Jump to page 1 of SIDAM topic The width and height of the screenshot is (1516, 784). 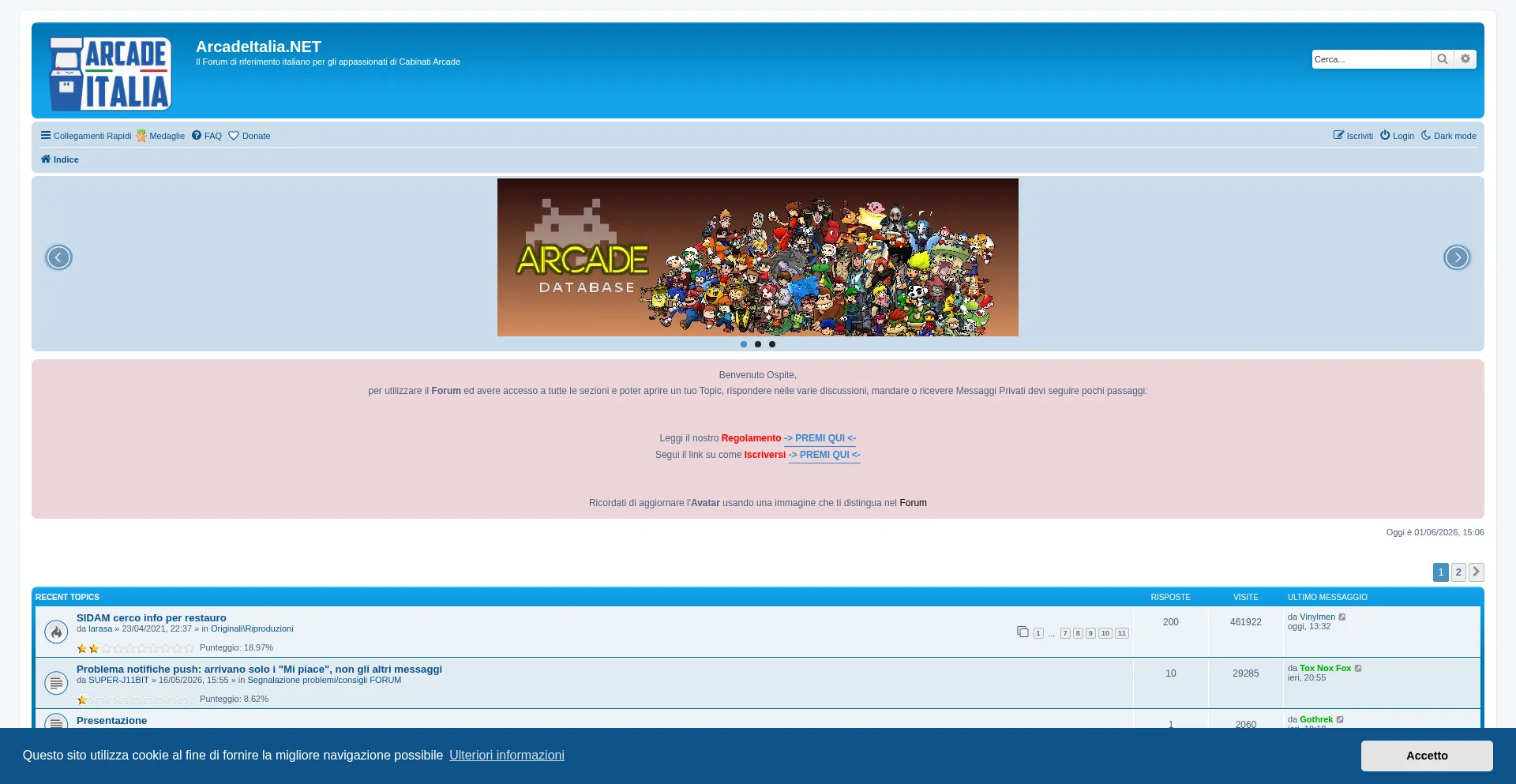[x=1038, y=633]
